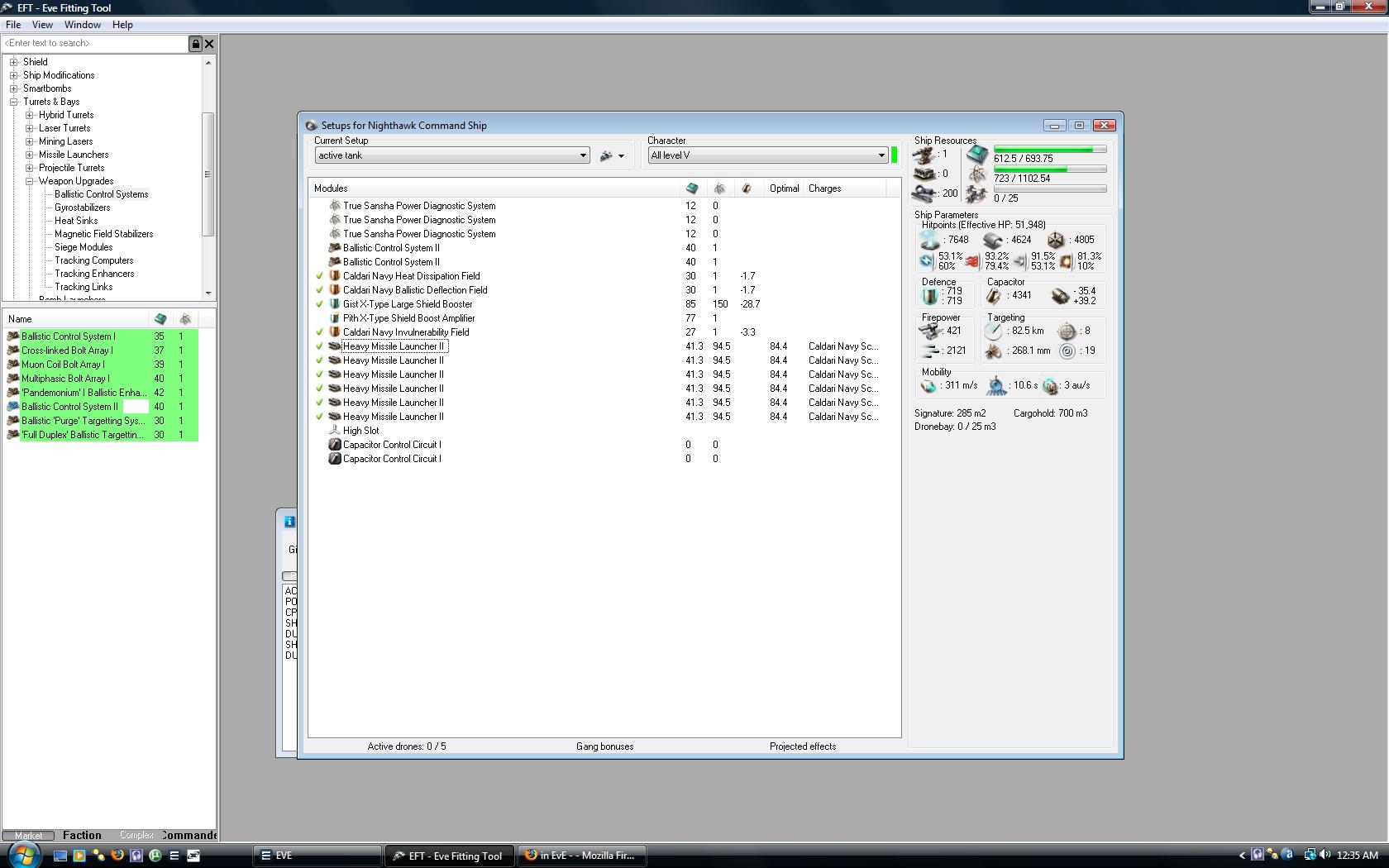Open the Window menu
The height and width of the screenshot is (868, 1389).
[83, 25]
